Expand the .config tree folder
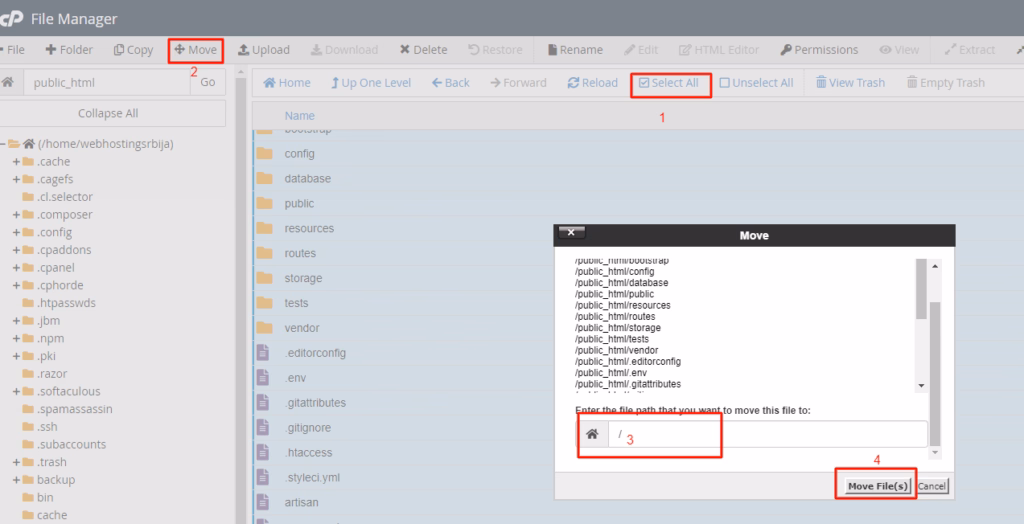This screenshot has width=1024, height=524. tap(16, 232)
